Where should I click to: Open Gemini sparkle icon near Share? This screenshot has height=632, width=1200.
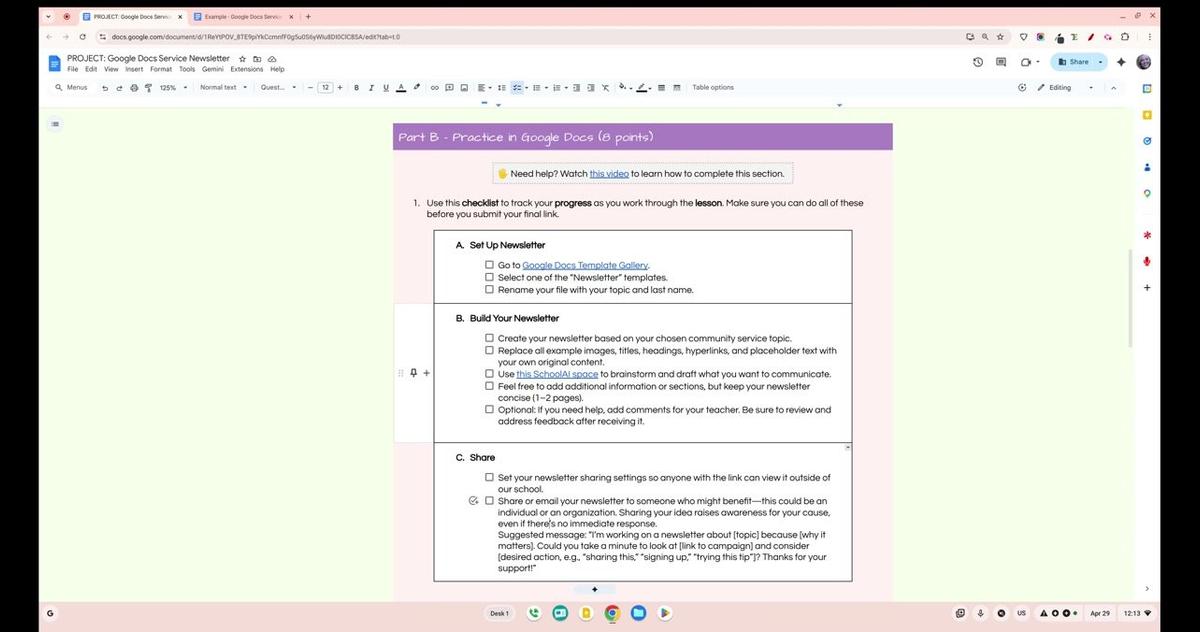pyautogui.click(x=1121, y=62)
